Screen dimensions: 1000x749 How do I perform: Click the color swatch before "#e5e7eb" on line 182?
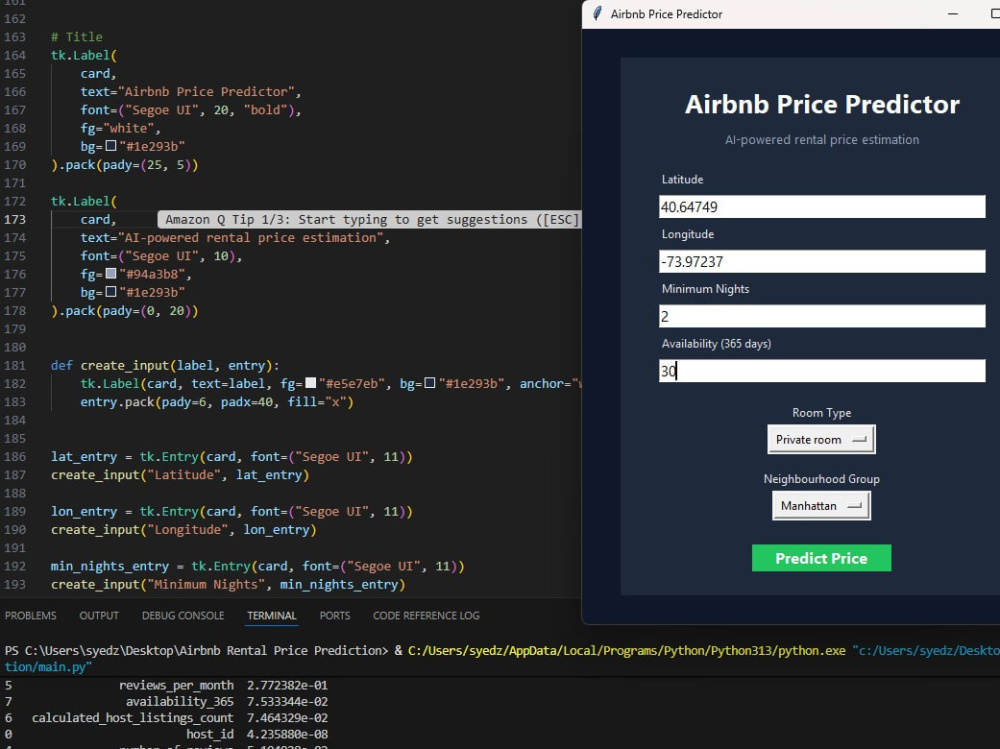(x=311, y=383)
